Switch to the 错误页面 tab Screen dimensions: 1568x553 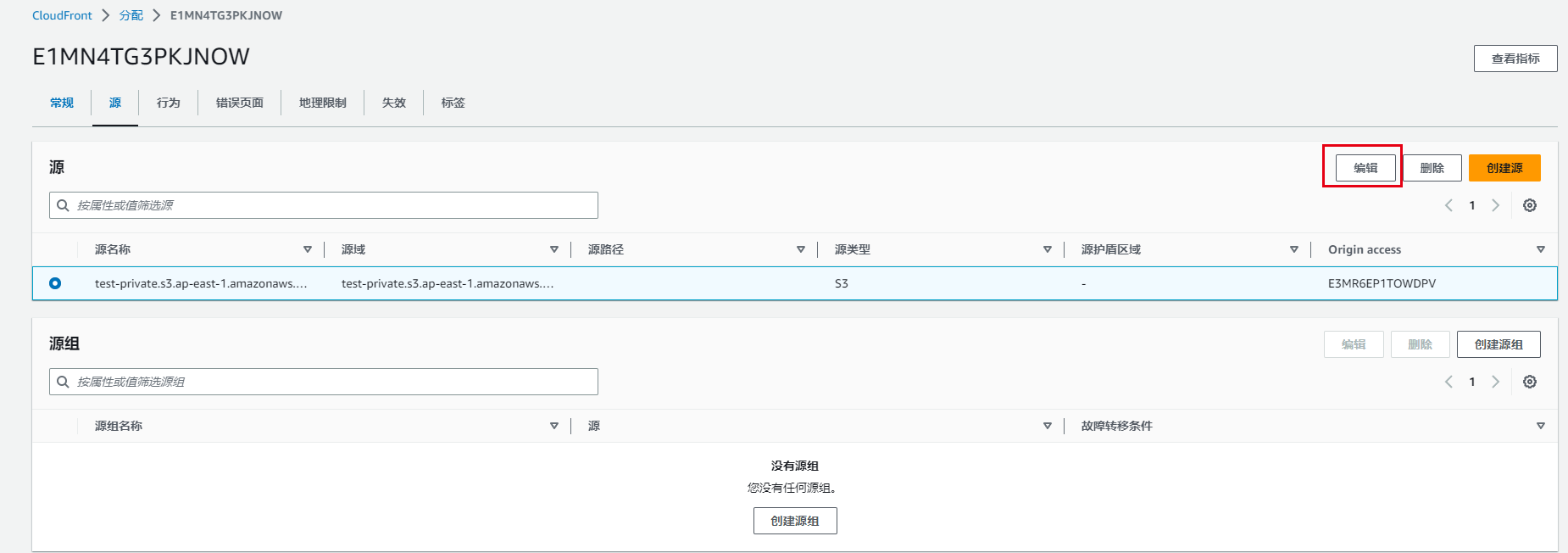pyautogui.click(x=239, y=103)
